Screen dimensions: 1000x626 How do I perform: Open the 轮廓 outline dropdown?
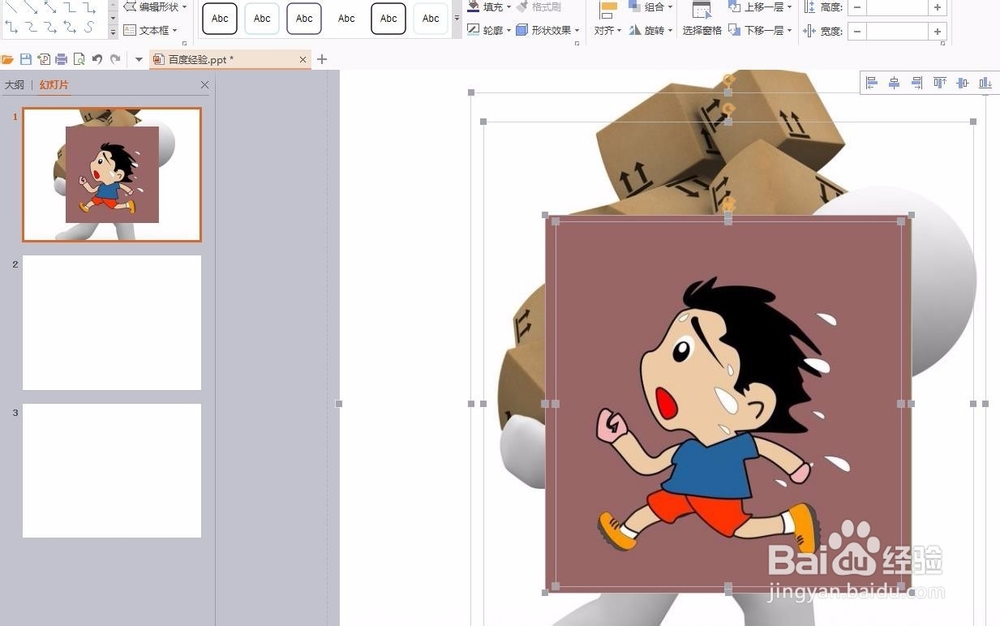[489, 30]
